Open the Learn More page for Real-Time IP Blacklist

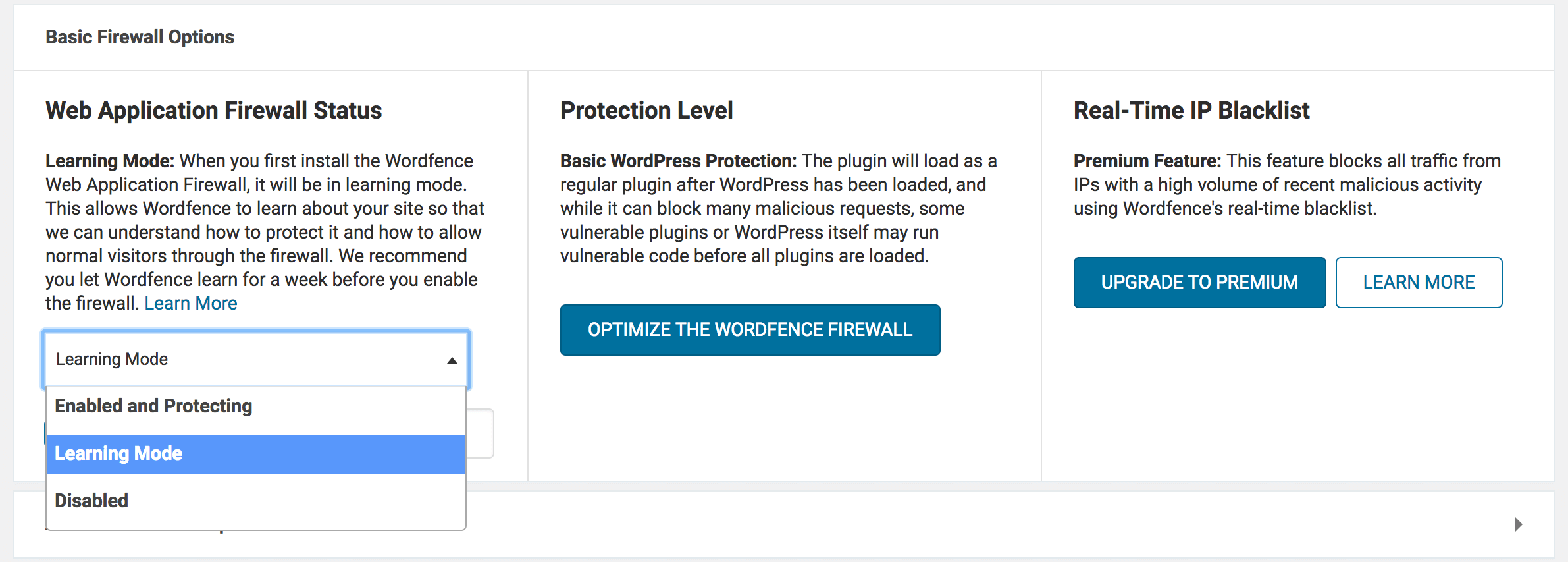(1419, 282)
